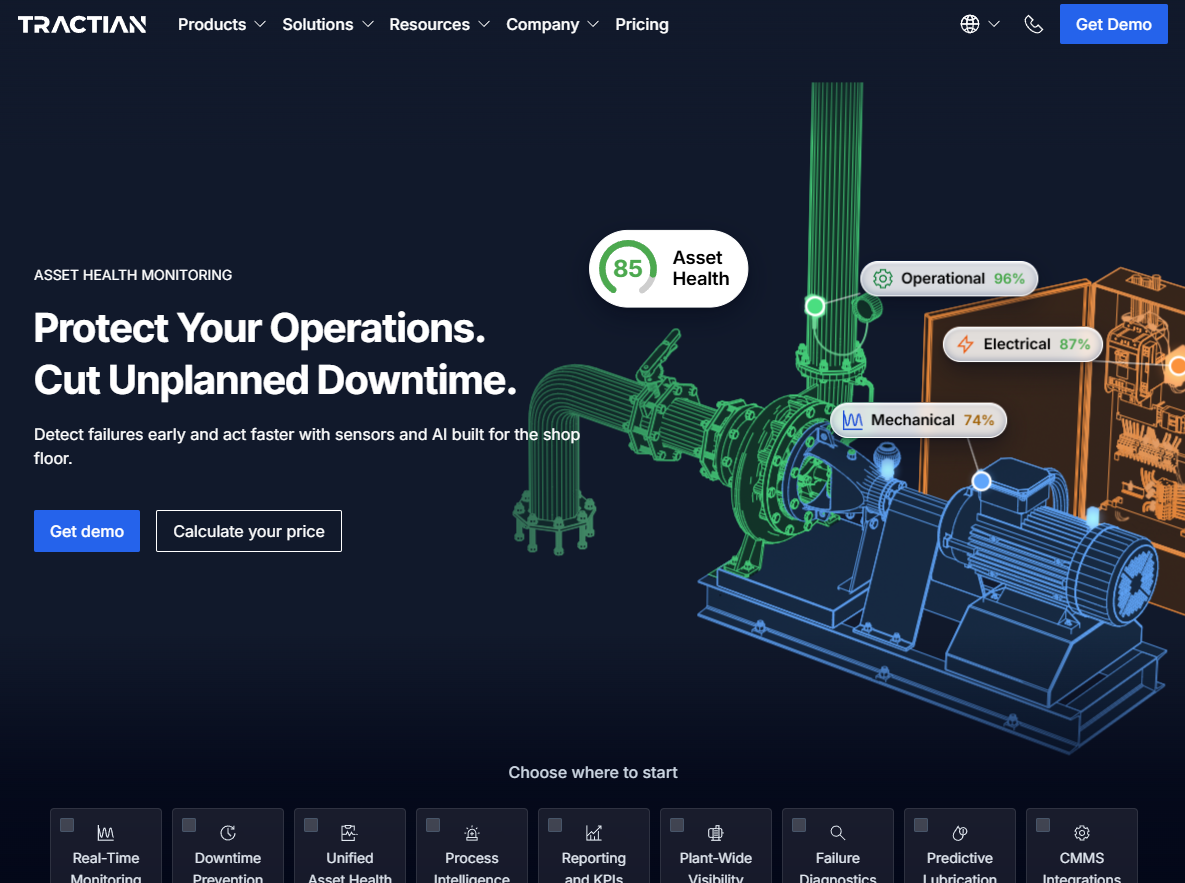The image size is (1185, 883).
Task: Open the language globe selector
Action: click(970, 24)
